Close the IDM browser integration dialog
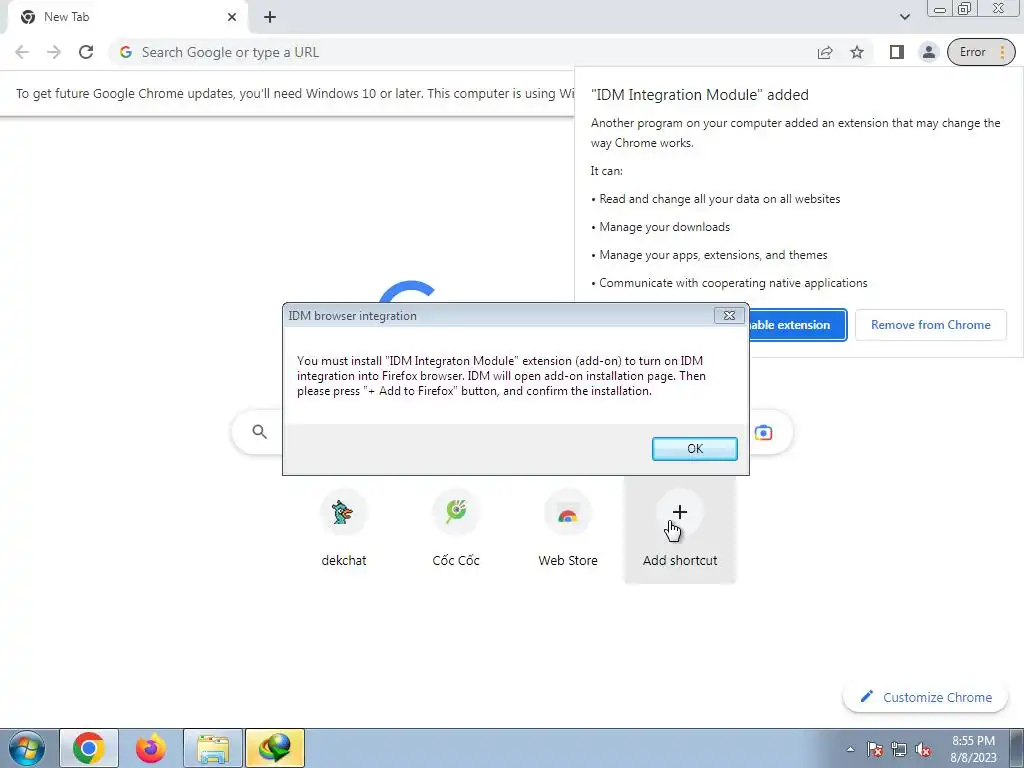The image size is (1024, 768). coord(729,315)
